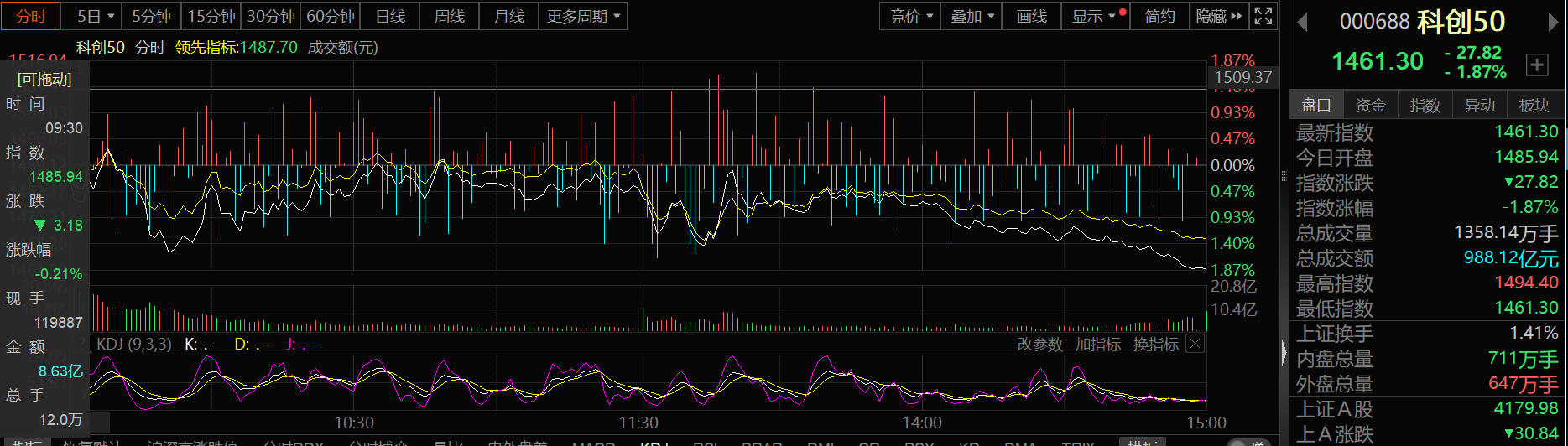Click 加指标 to add an indicator
The width and height of the screenshot is (1568, 446).
click(x=1097, y=344)
